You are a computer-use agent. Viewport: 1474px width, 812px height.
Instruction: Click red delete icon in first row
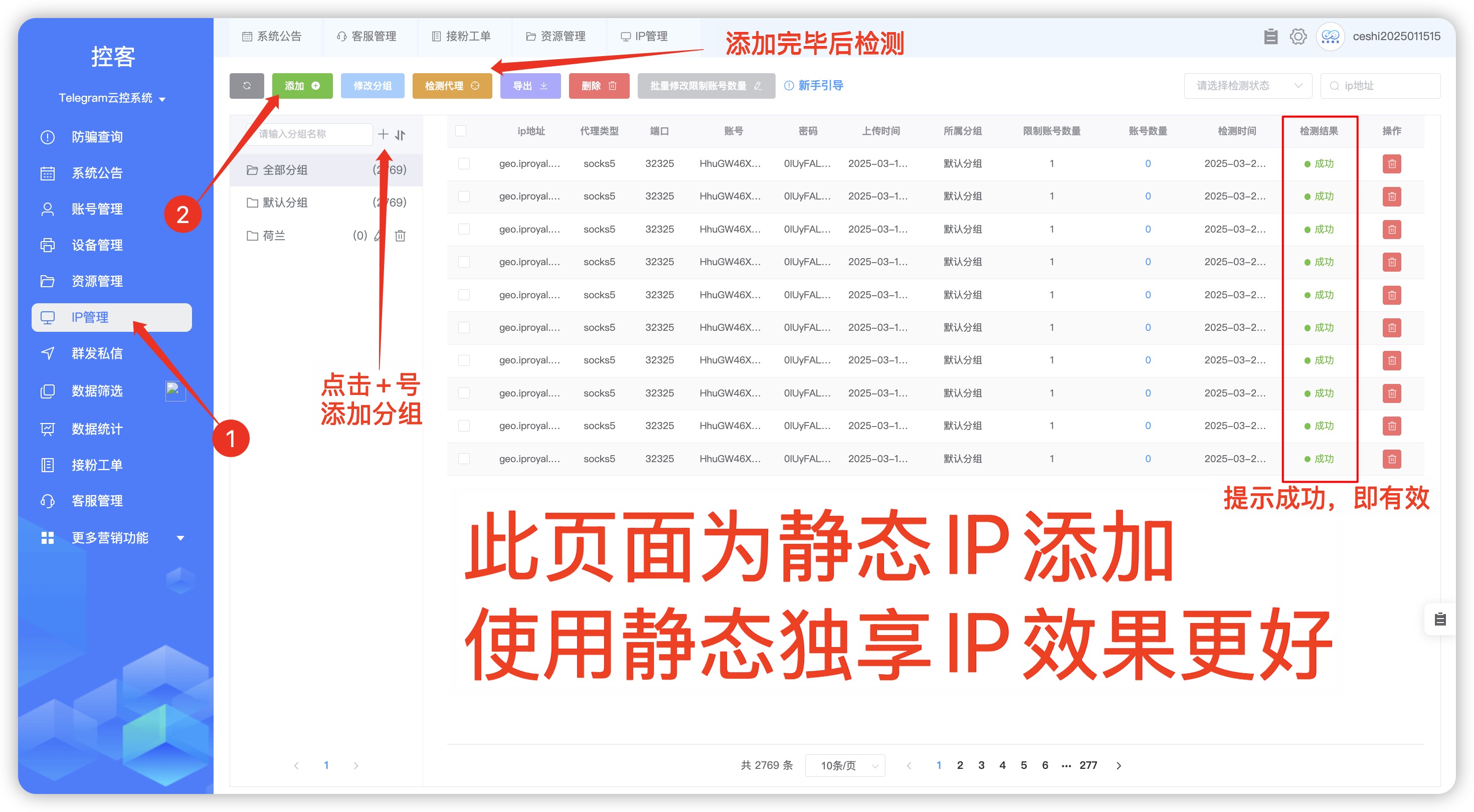click(1391, 164)
